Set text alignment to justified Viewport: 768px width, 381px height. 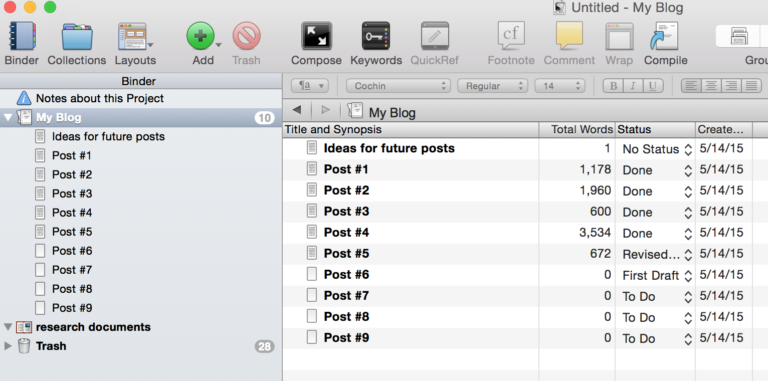[751, 86]
